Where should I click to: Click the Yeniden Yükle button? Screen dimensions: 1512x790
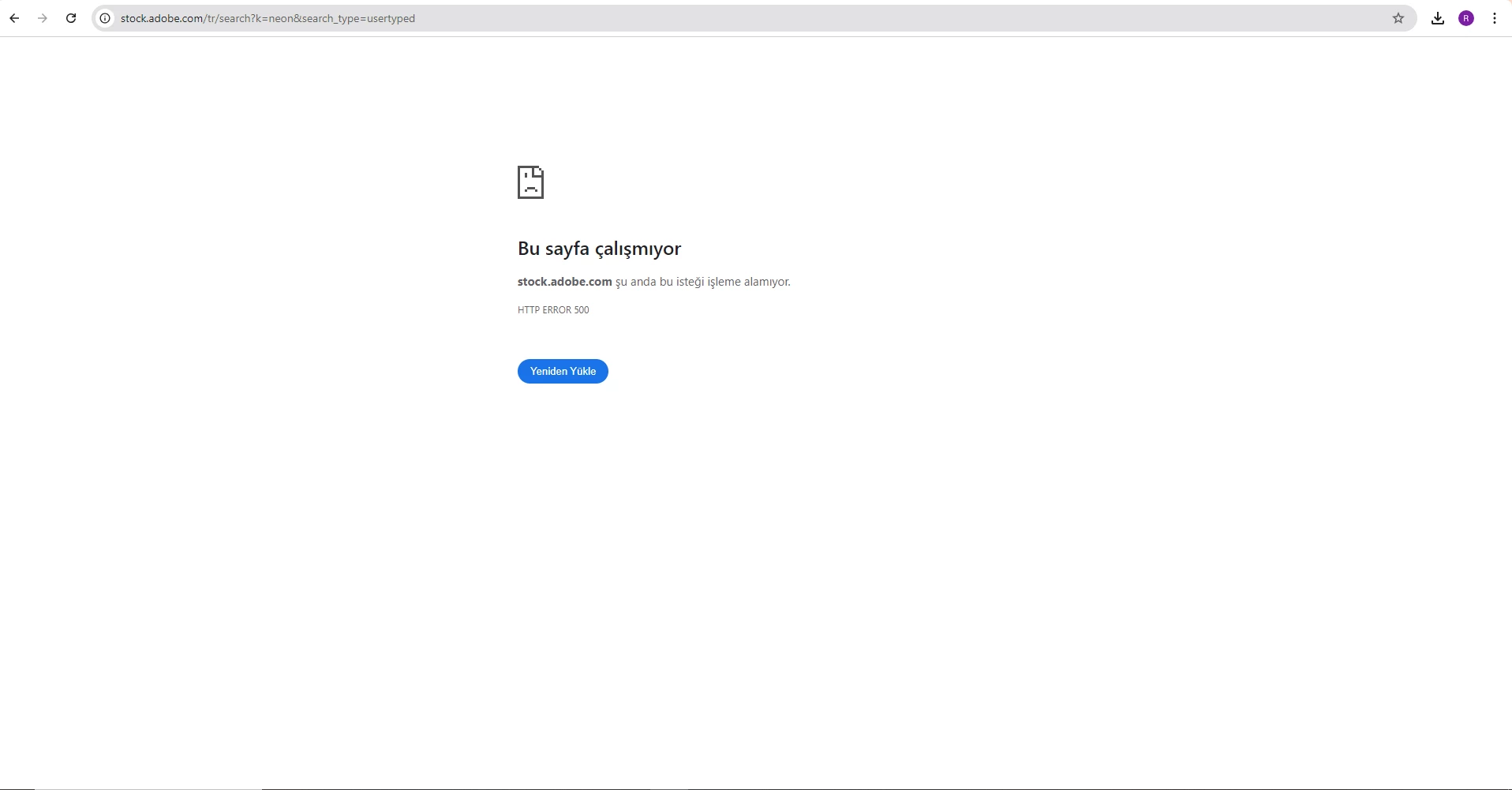563,371
